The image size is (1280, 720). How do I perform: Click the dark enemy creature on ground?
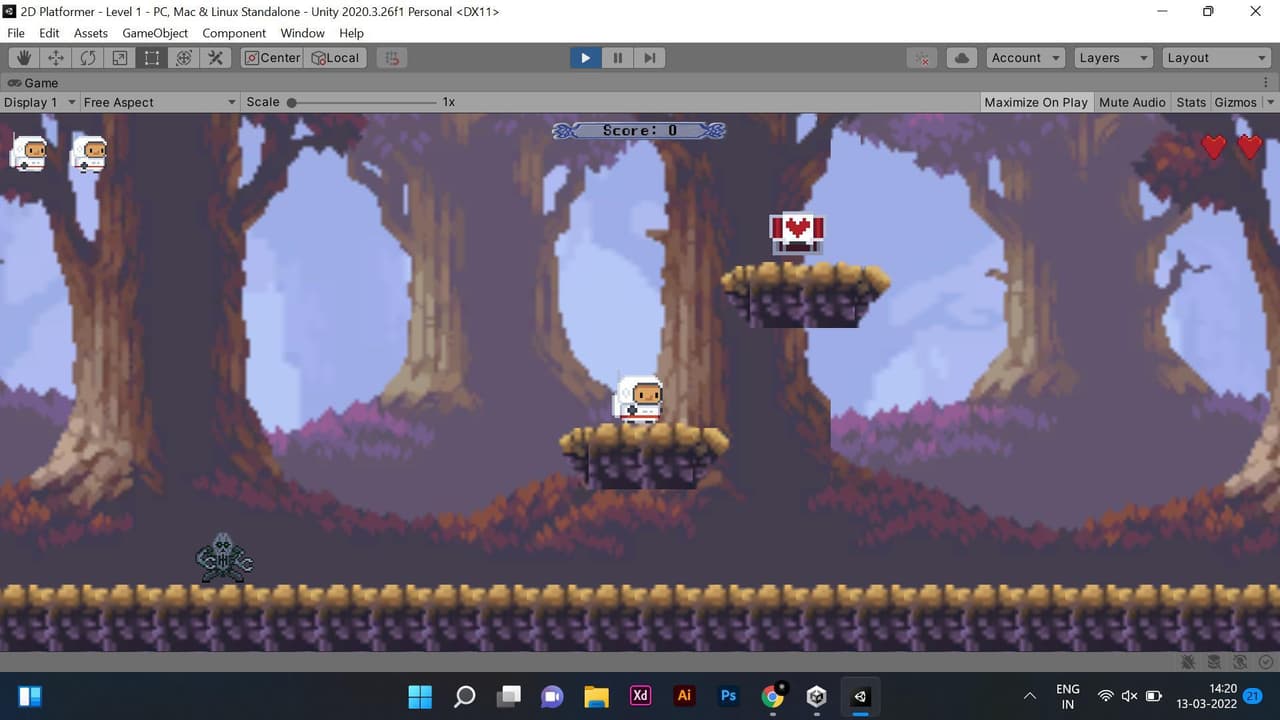(x=223, y=558)
